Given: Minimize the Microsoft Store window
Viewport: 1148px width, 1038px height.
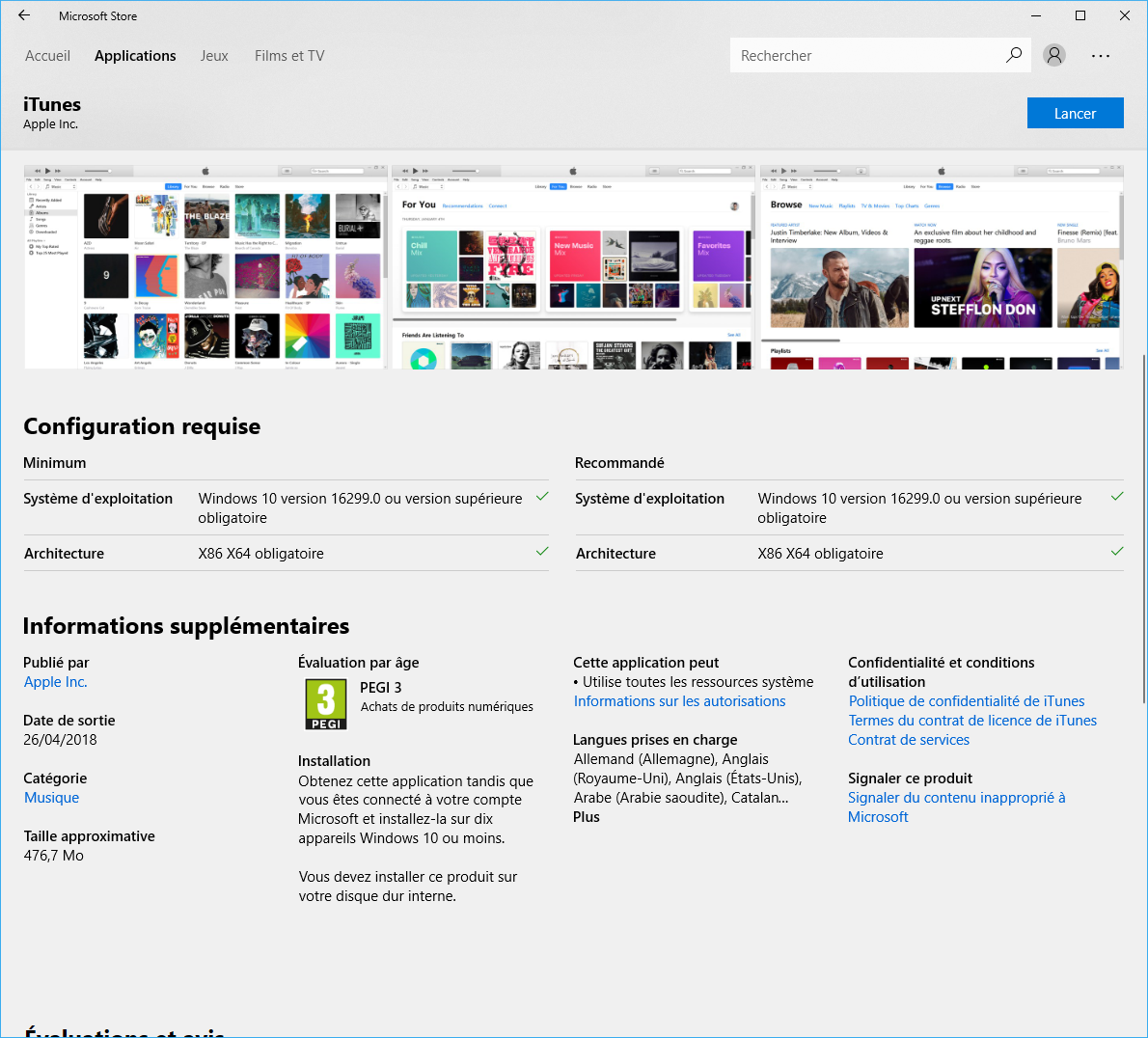Looking at the screenshot, I should (x=1036, y=15).
